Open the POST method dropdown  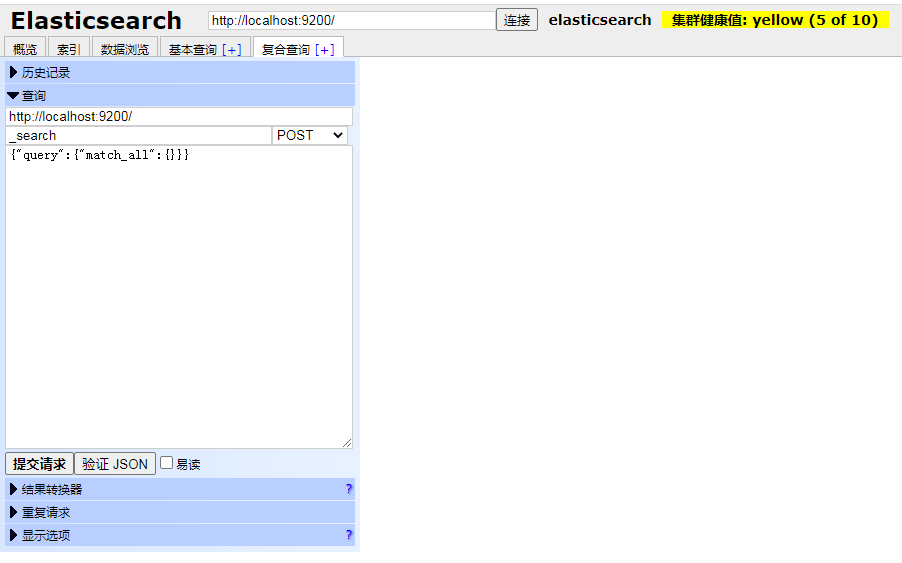(x=310, y=136)
